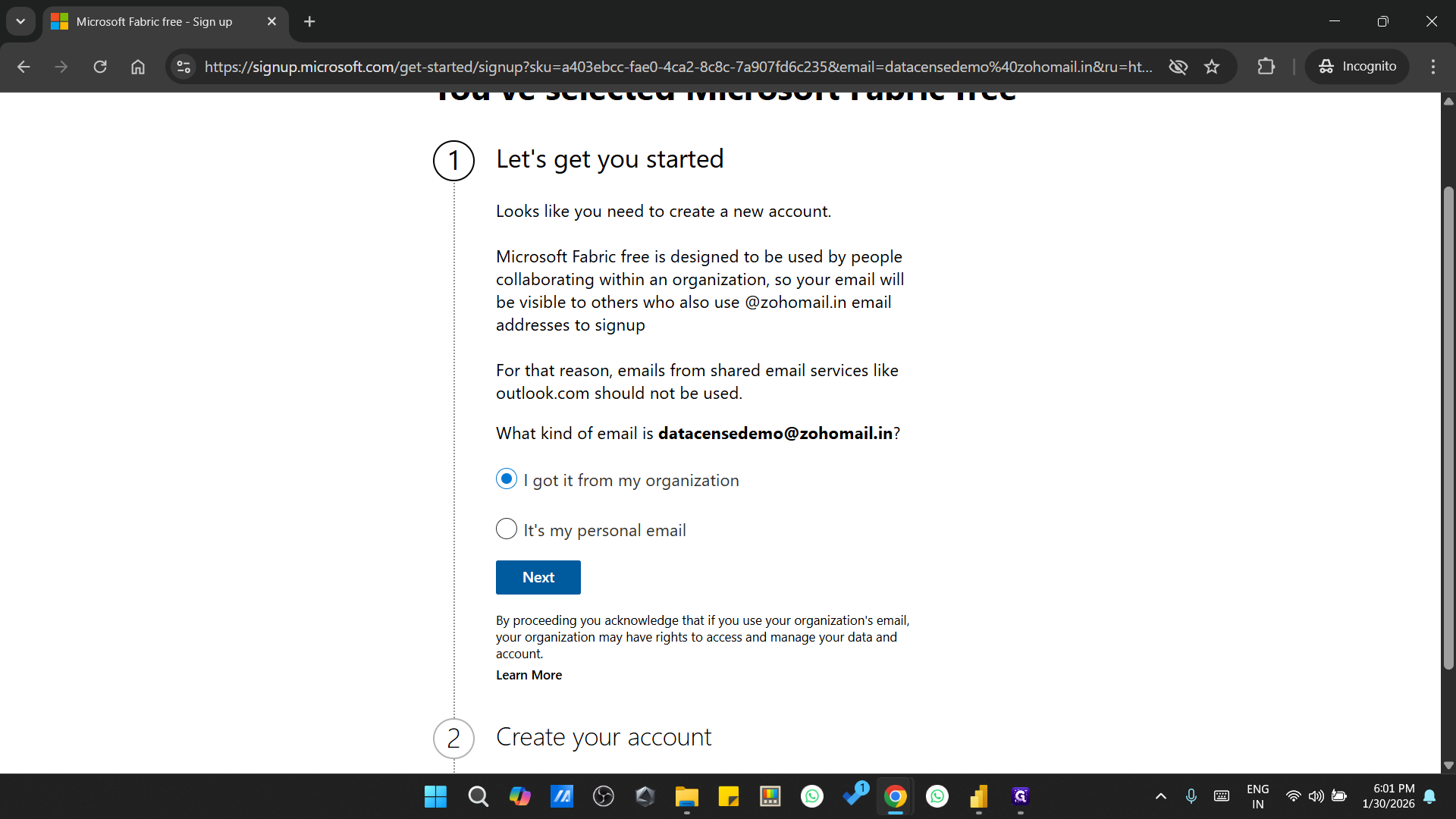The width and height of the screenshot is (1456, 819).
Task: Open Power BI from the taskbar
Action: [979, 796]
